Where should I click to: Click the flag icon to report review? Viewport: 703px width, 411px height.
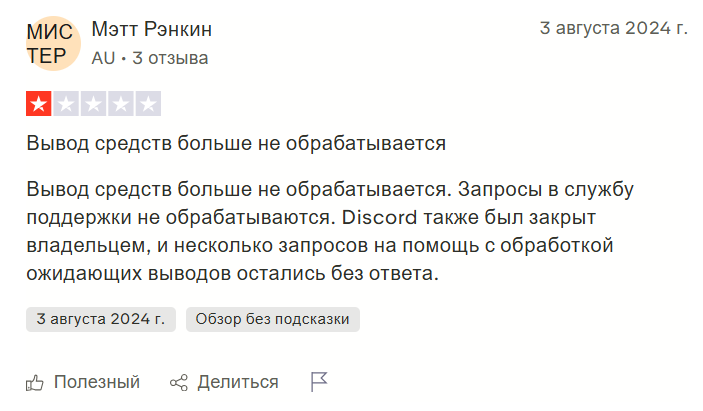(x=319, y=382)
